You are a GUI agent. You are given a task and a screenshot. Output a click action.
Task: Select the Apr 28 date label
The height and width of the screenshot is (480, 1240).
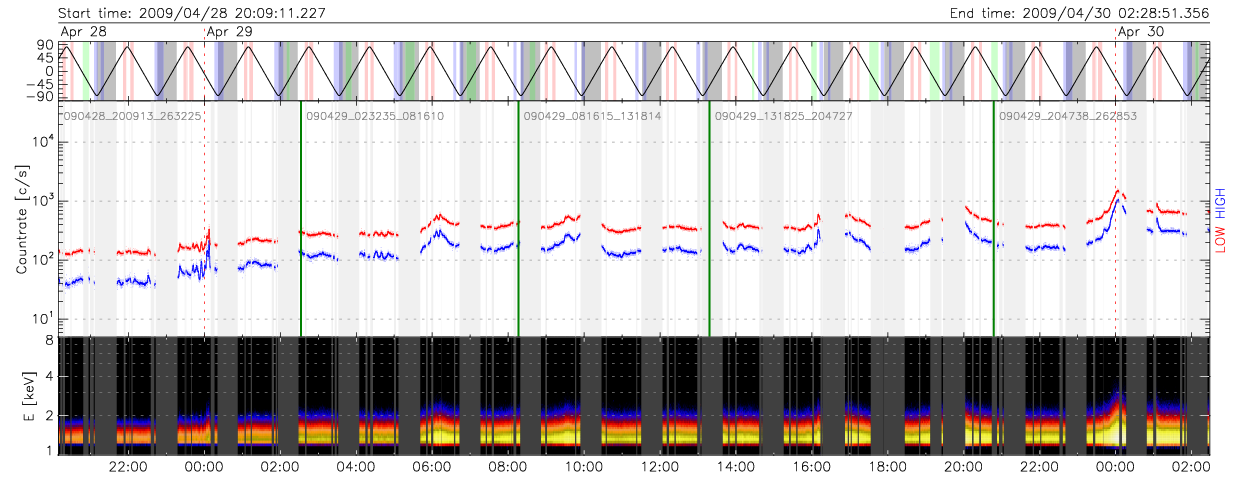pyautogui.click(x=83, y=32)
